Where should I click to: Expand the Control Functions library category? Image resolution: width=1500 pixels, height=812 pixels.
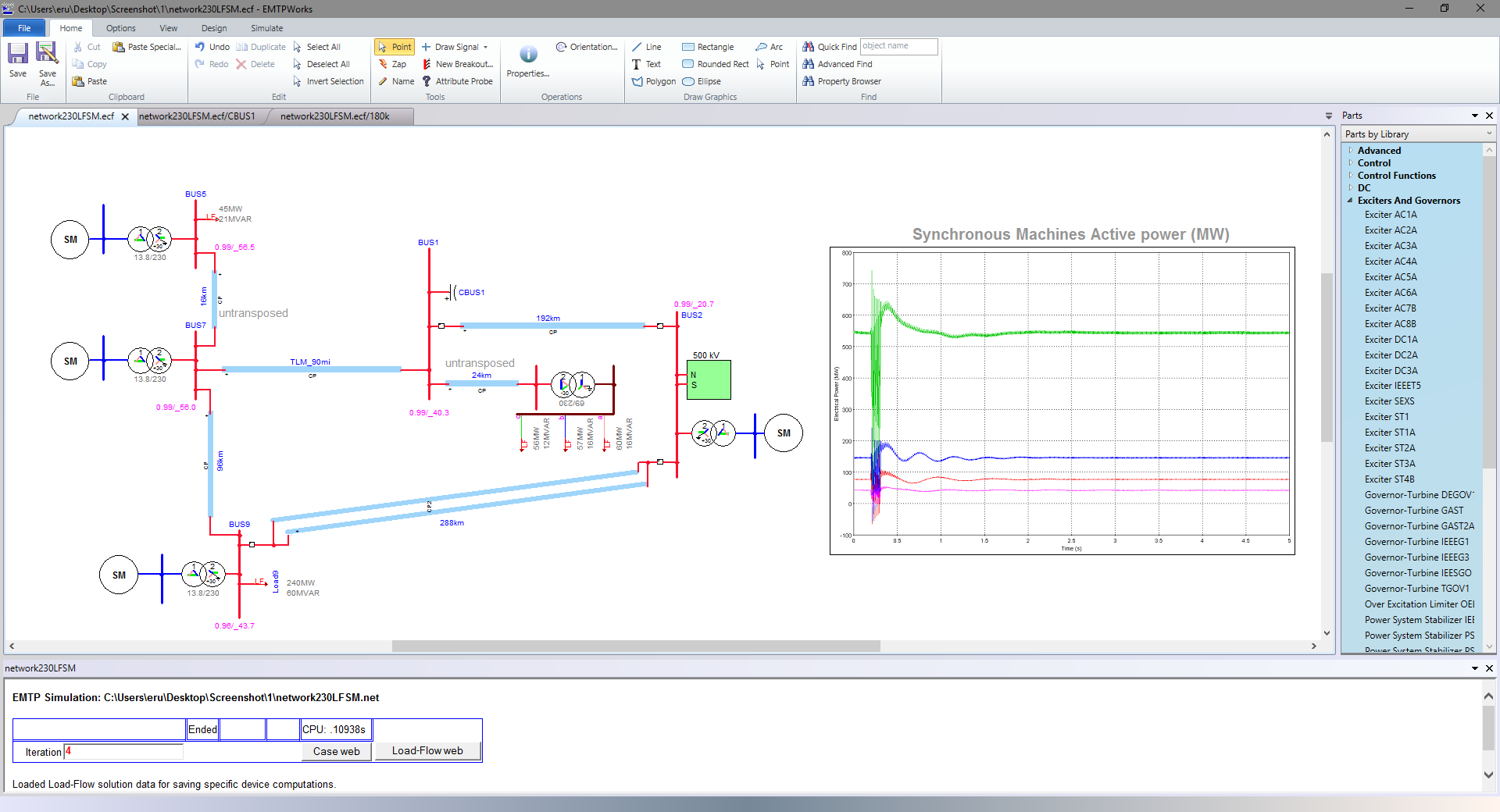(x=1350, y=176)
